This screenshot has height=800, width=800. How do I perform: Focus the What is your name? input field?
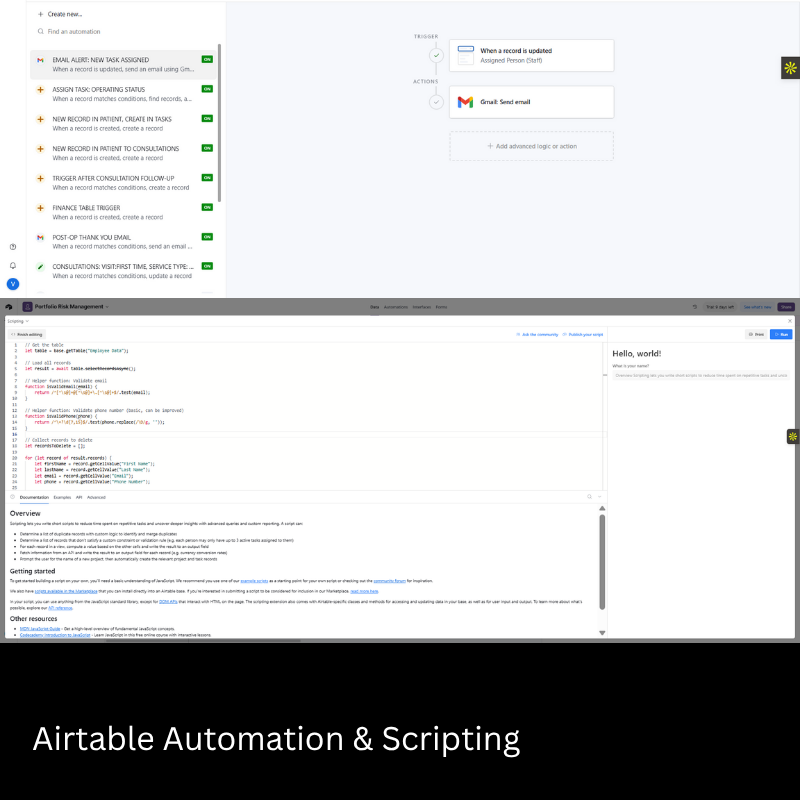coord(701,376)
